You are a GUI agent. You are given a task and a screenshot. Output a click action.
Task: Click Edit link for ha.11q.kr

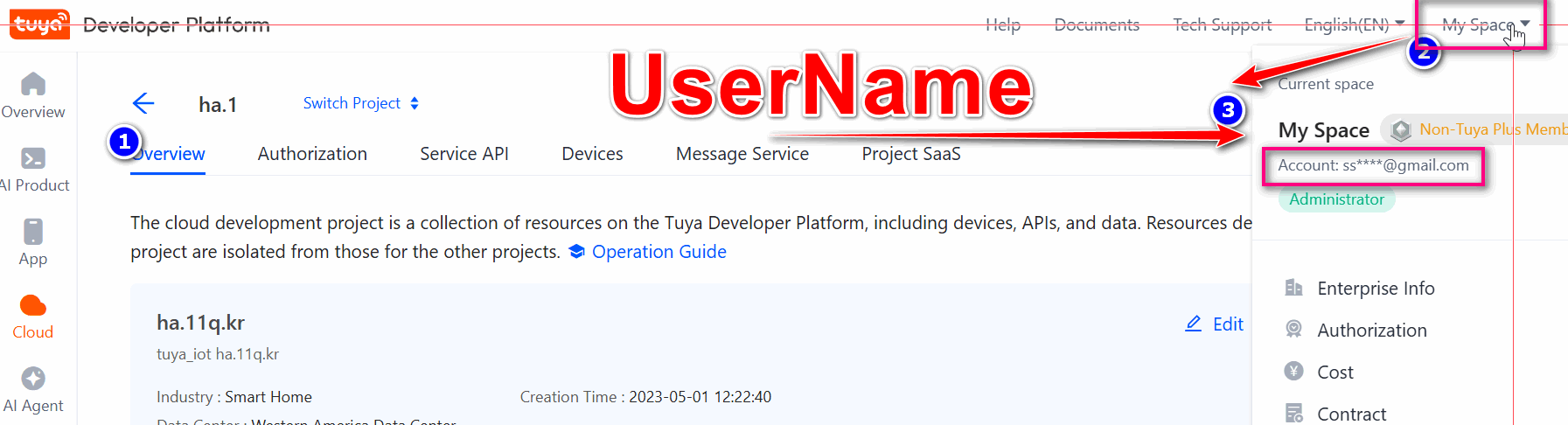(1228, 324)
